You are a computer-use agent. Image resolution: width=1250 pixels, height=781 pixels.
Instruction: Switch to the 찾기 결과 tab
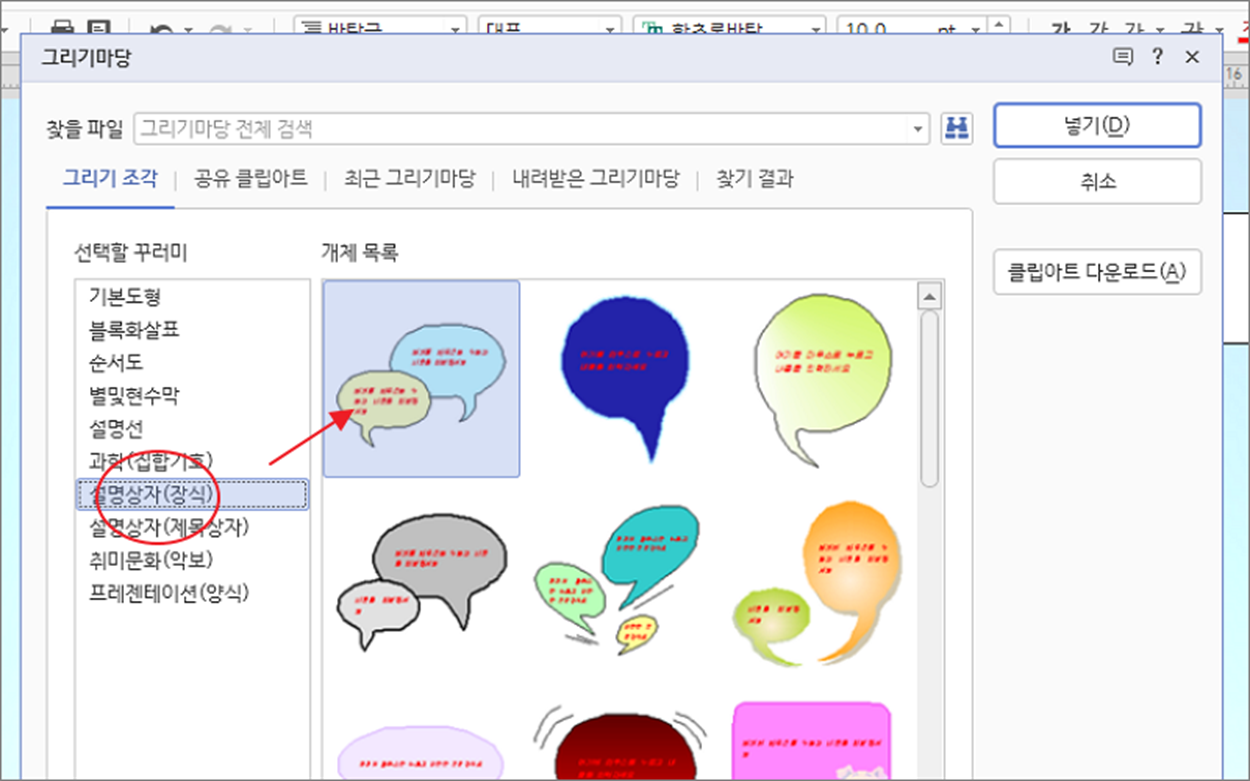point(755,180)
